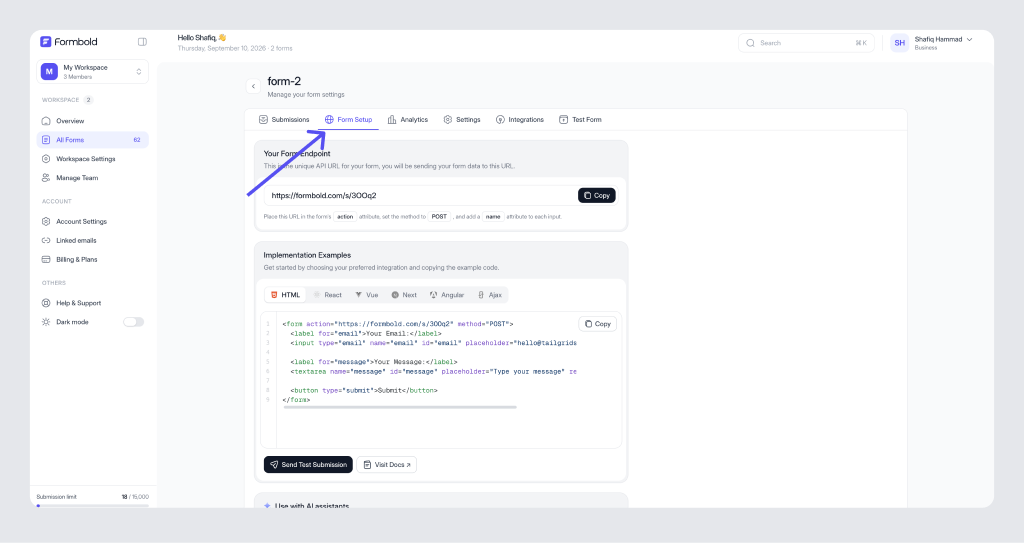This screenshot has height=543, width=1024.
Task: Open Help & Support
Action: [x=93, y=303]
